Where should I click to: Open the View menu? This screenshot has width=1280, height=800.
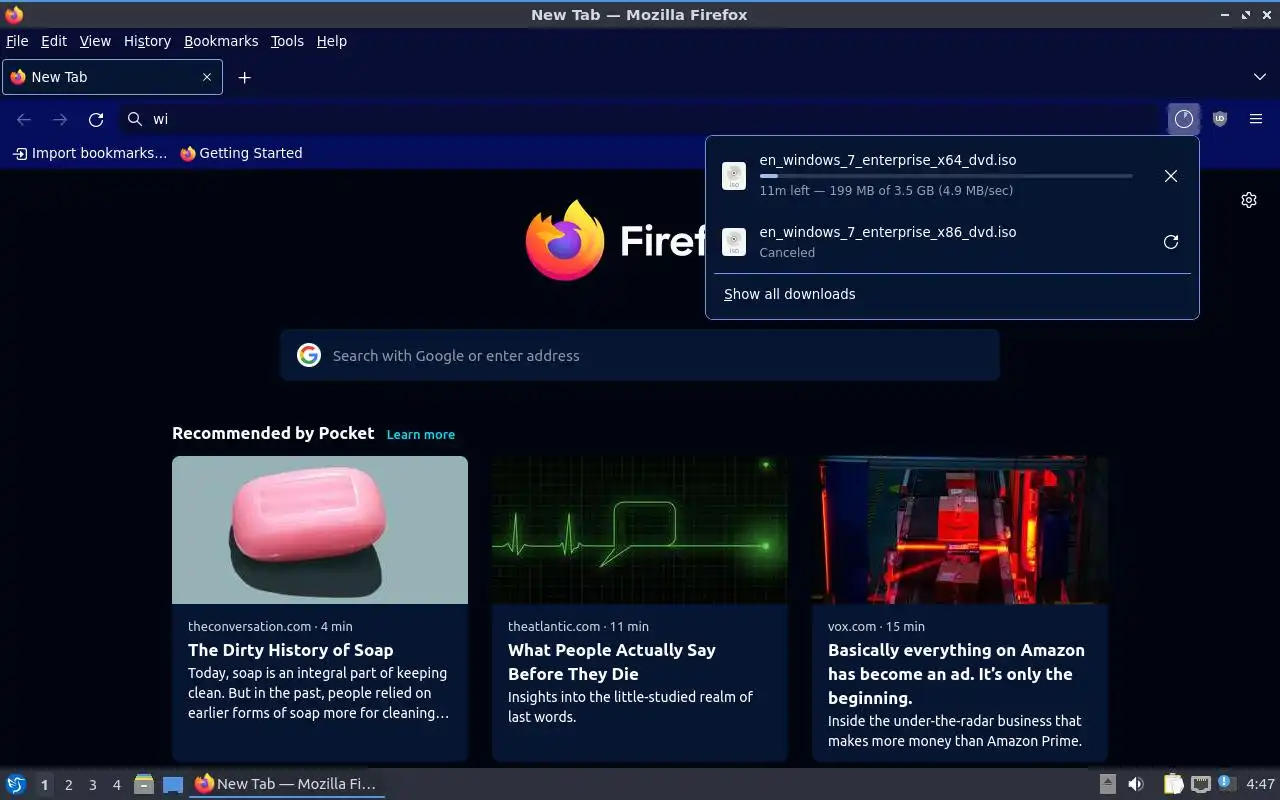click(x=95, y=41)
